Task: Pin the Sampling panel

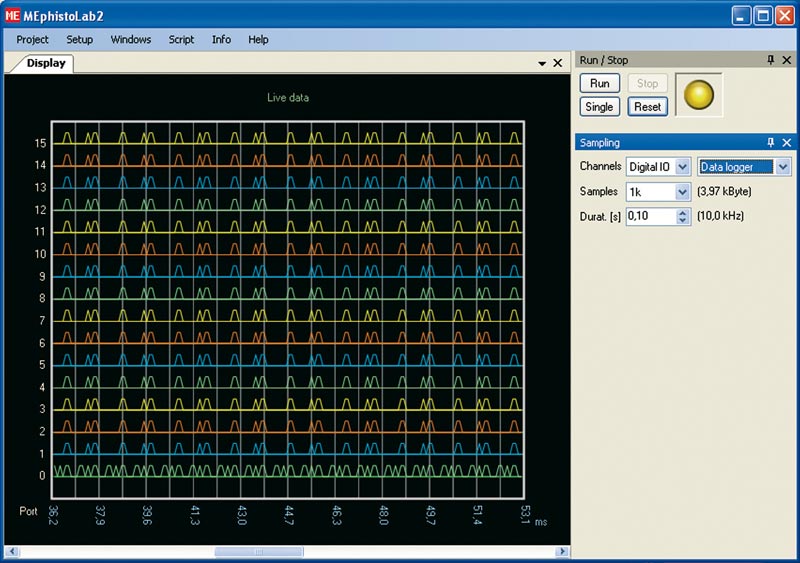Action: point(770,142)
